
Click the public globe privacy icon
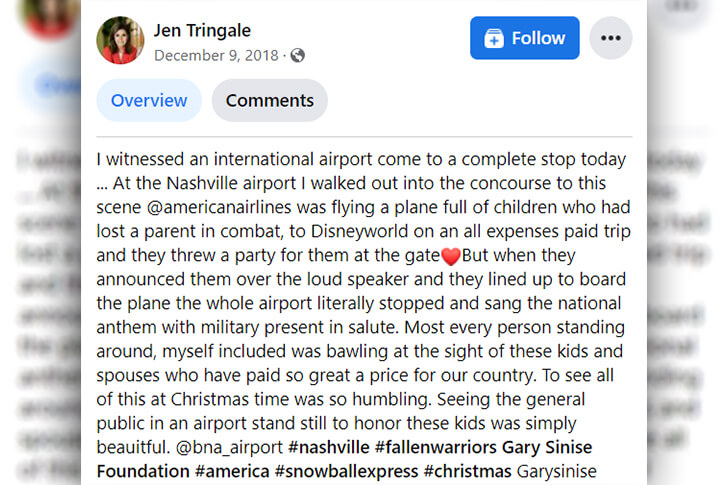coord(298,56)
